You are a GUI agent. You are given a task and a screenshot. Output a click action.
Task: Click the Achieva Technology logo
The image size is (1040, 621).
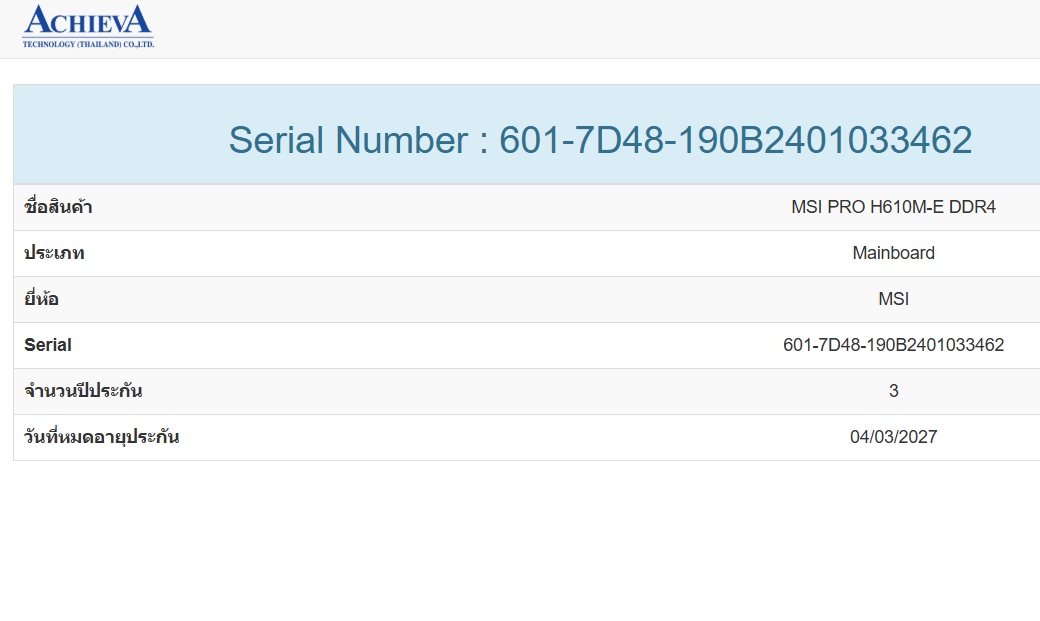pos(88,27)
